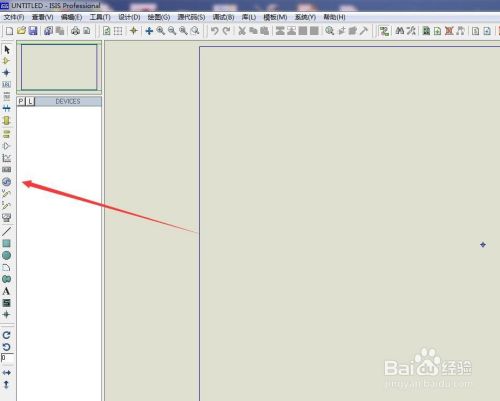
Task: Click the Import Section toolbar icon
Action: (48, 31)
